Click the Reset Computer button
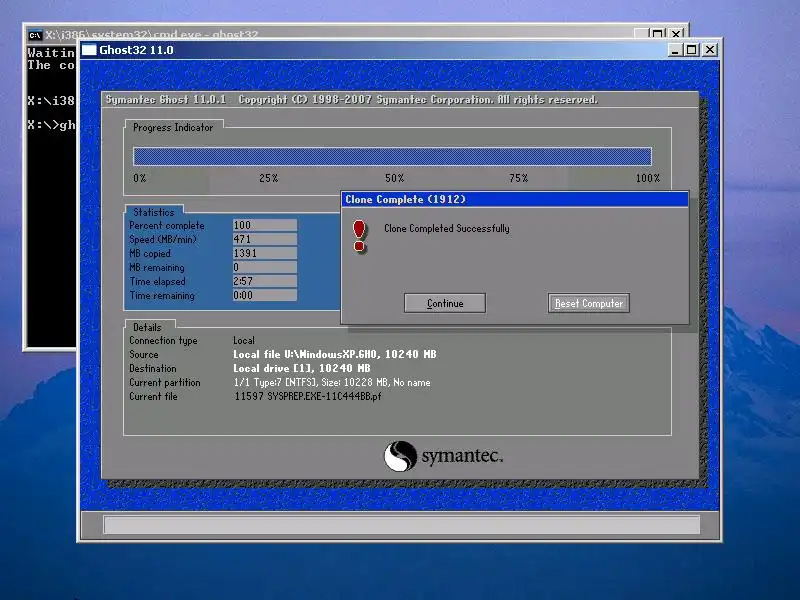This screenshot has height=600, width=800. pos(589,303)
